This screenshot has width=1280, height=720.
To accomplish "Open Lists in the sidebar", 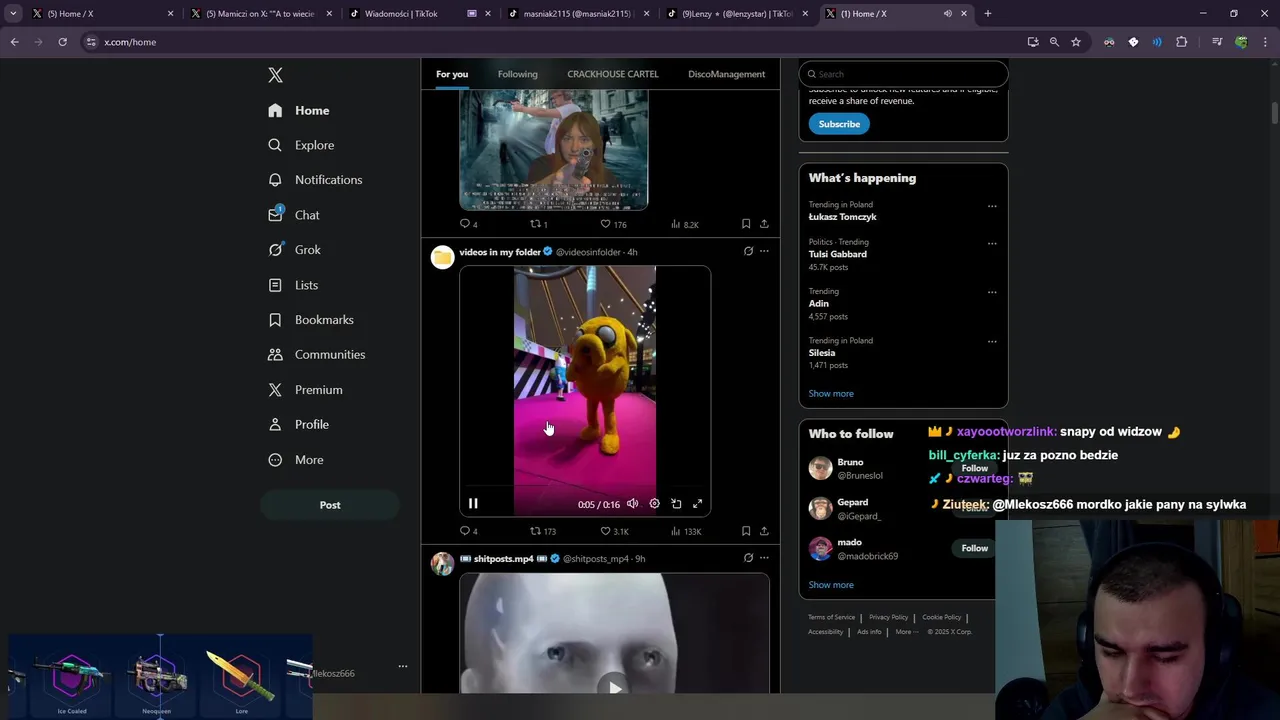I will (293, 285).
